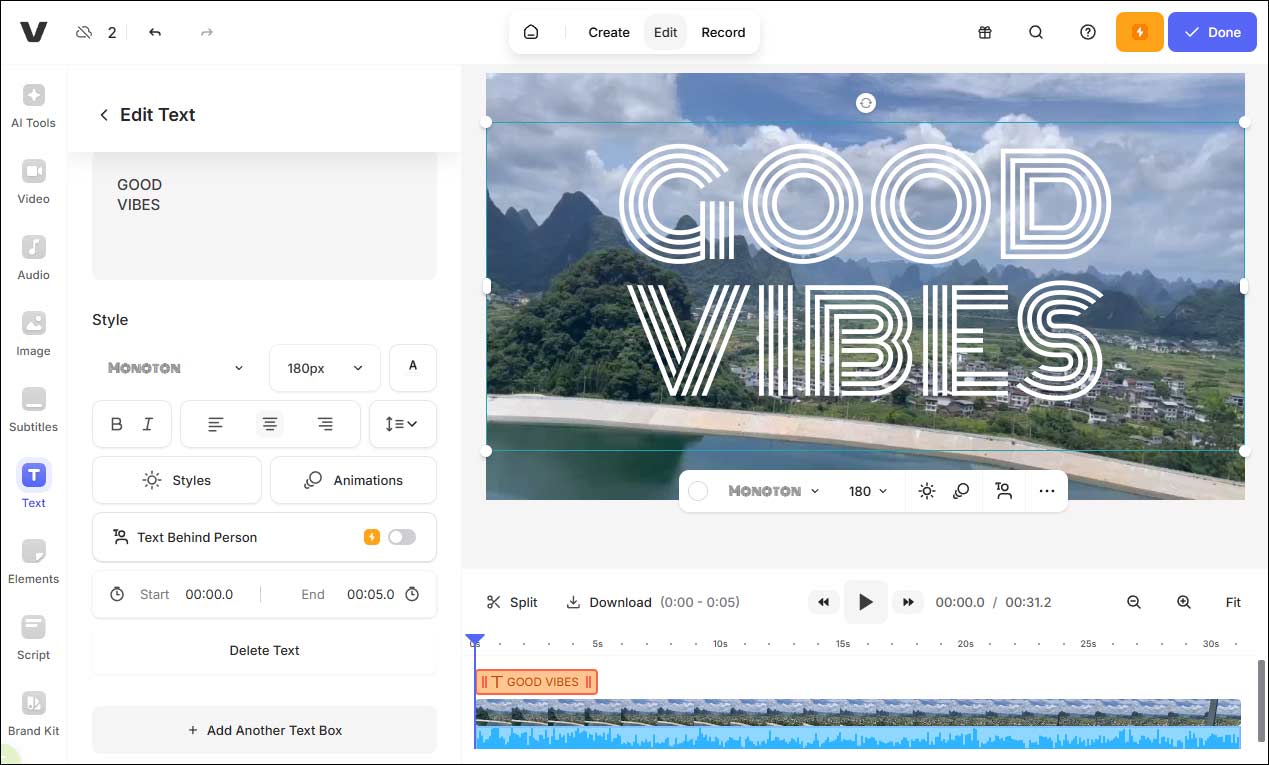Select the GOOD VIBES clip in timeline

tap(536, 681)
